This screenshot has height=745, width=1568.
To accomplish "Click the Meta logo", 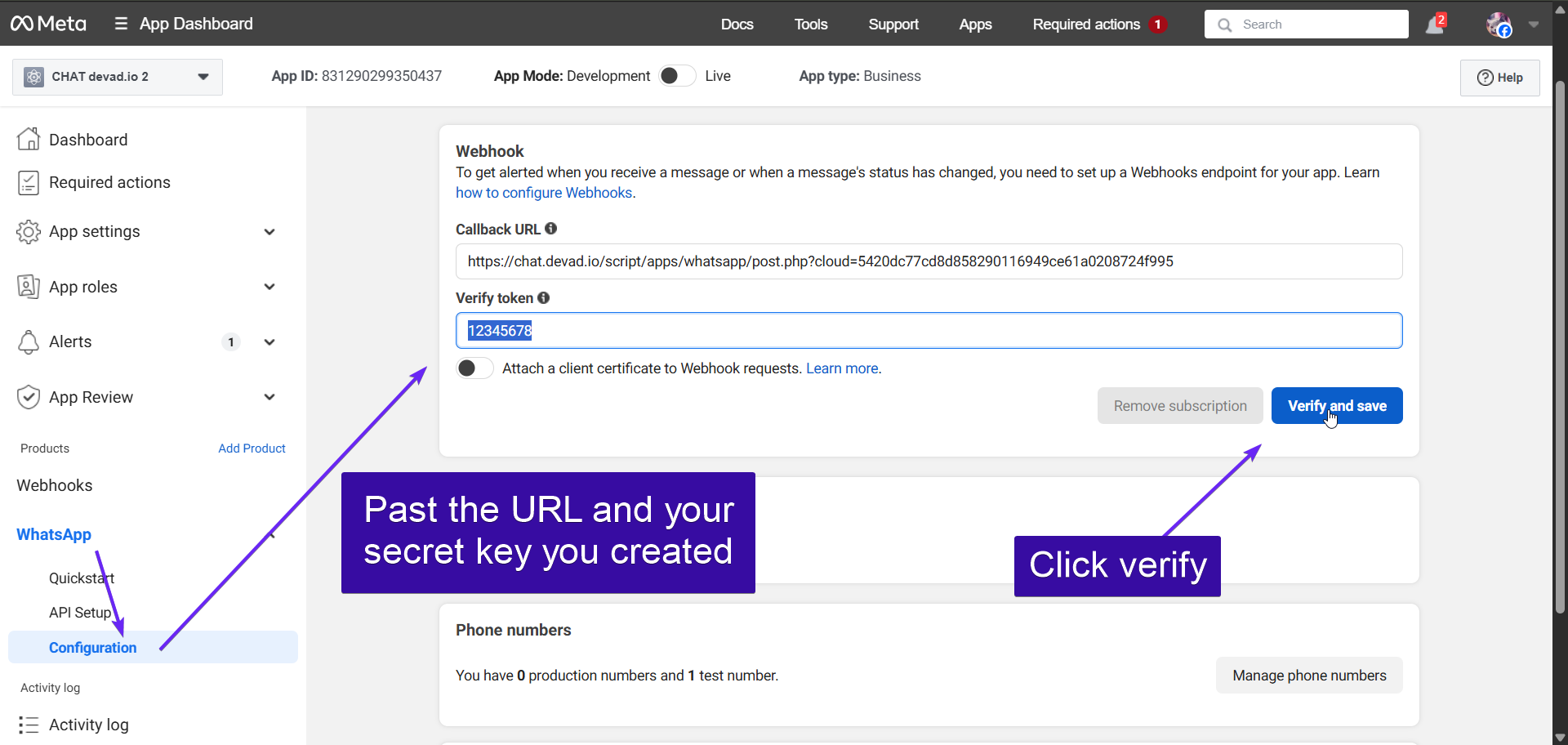I will click(48, 24).
